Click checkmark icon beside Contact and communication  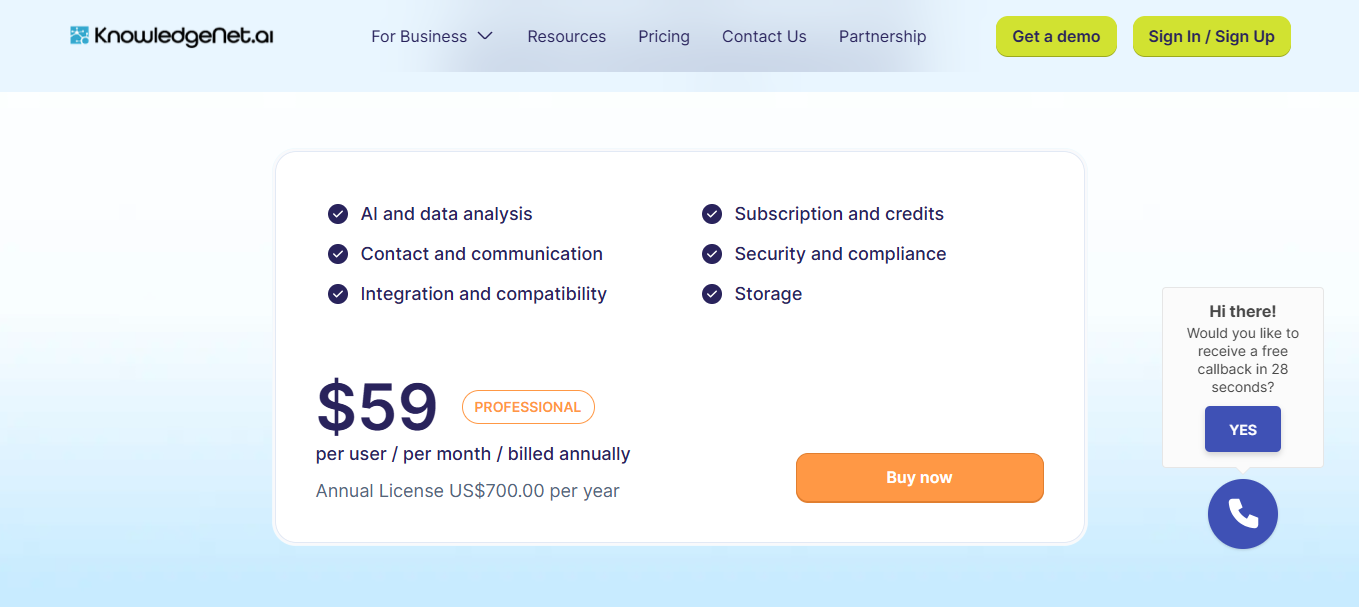pyautogui.click(x=338, y=254)
